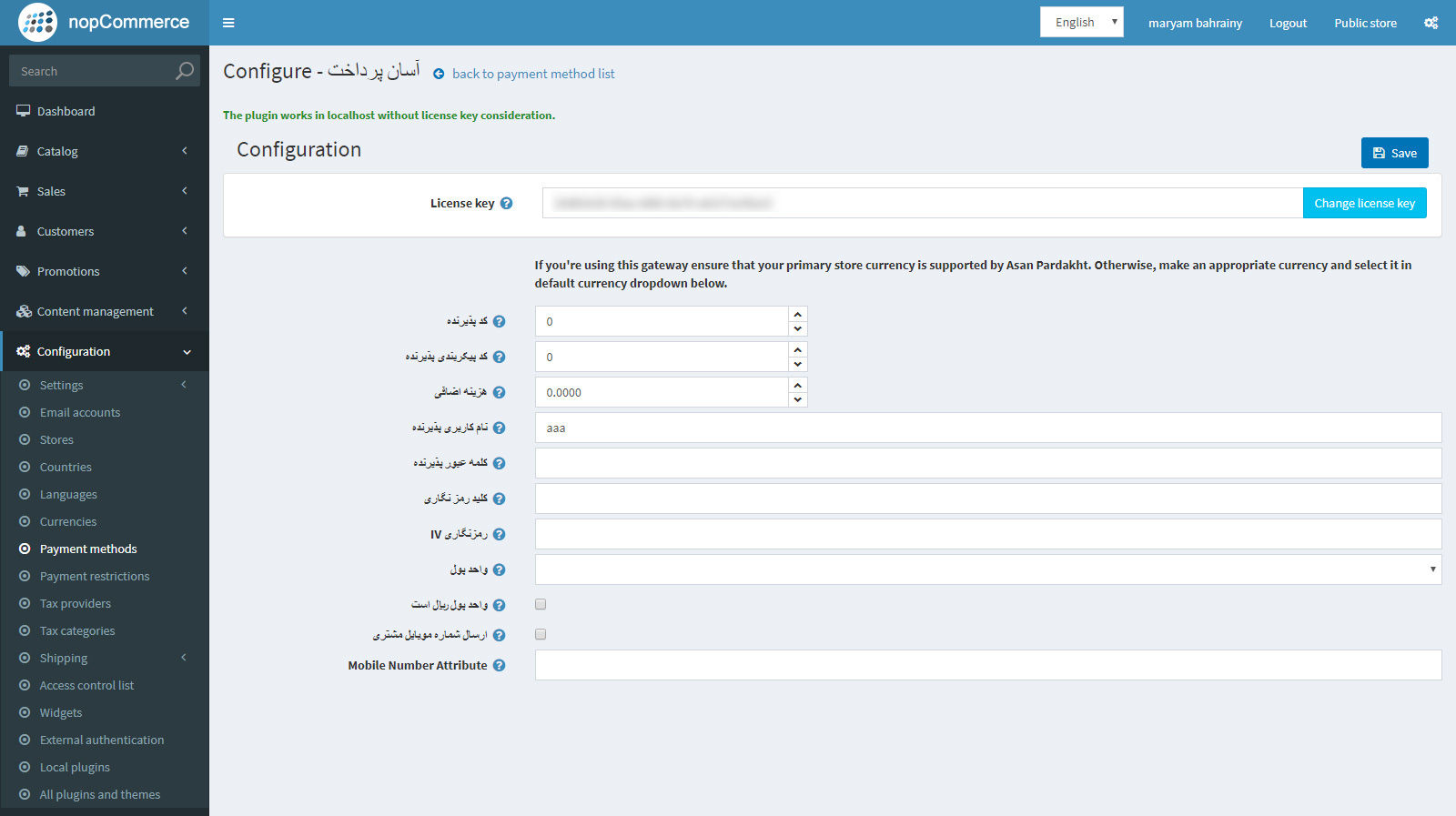Click the help icon beside ارسال شماره موبایل مشتری

click(499, 635)
